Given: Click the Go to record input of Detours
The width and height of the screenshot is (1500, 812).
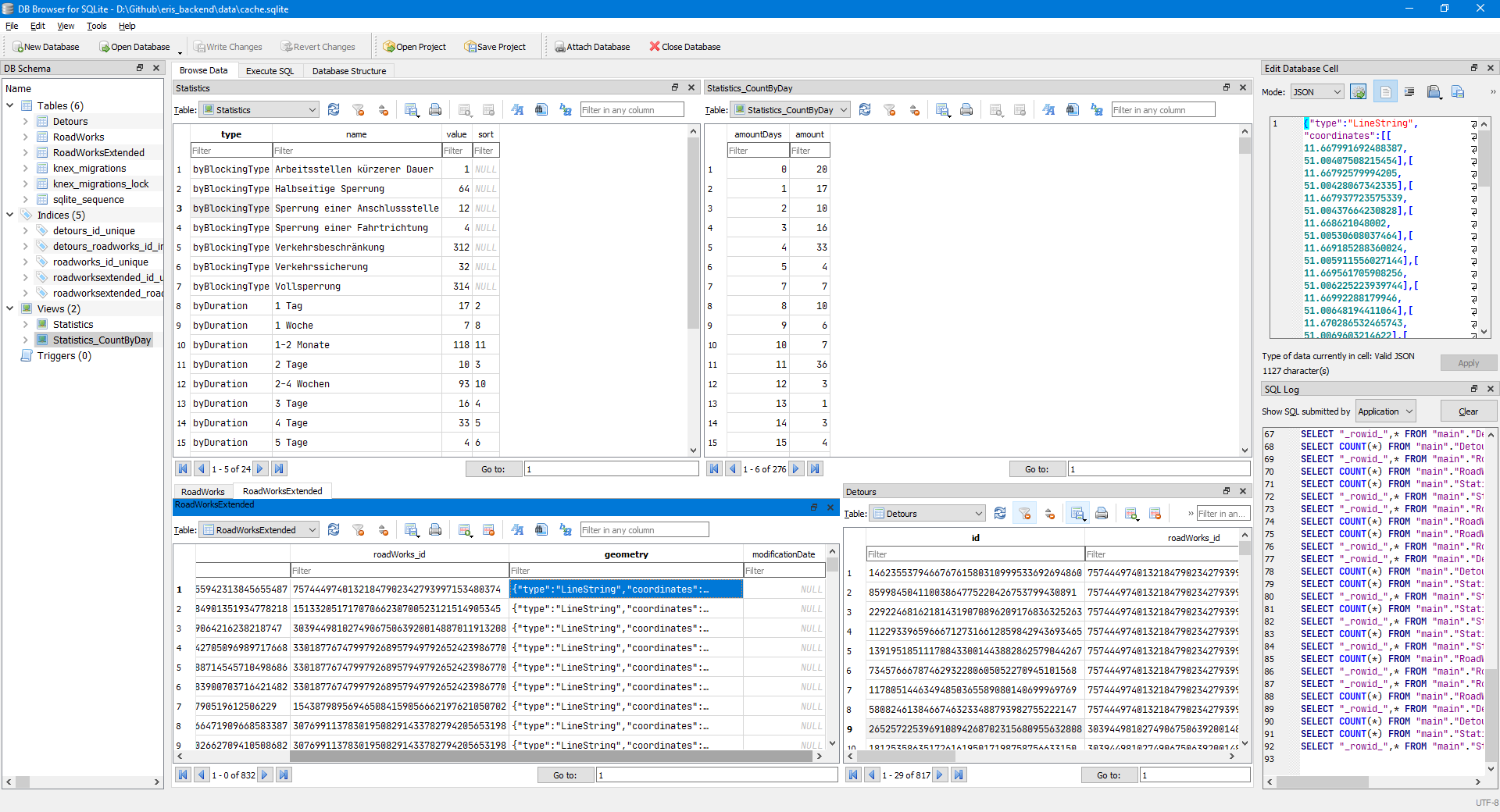Looking at the screenshot, I should point(1195,775).
